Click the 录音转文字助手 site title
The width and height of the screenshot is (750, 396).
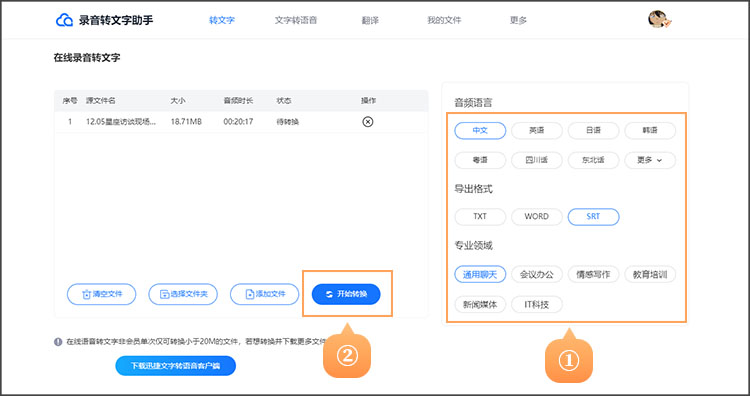click(x=116, y=20)
